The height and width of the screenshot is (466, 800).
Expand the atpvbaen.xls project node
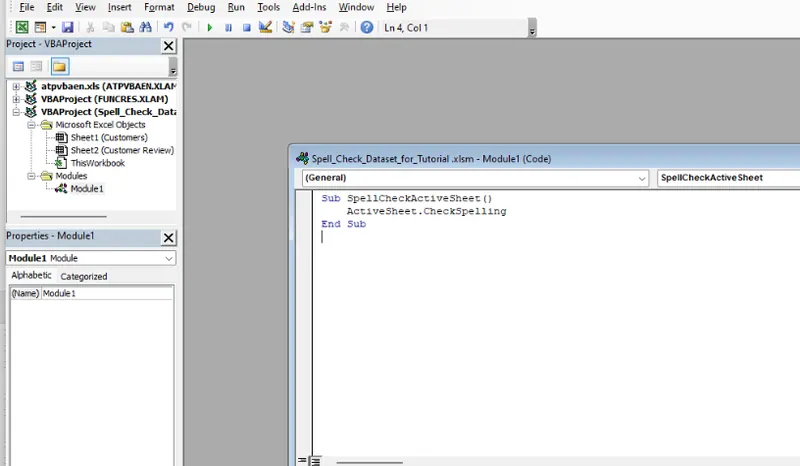[16, 87]
